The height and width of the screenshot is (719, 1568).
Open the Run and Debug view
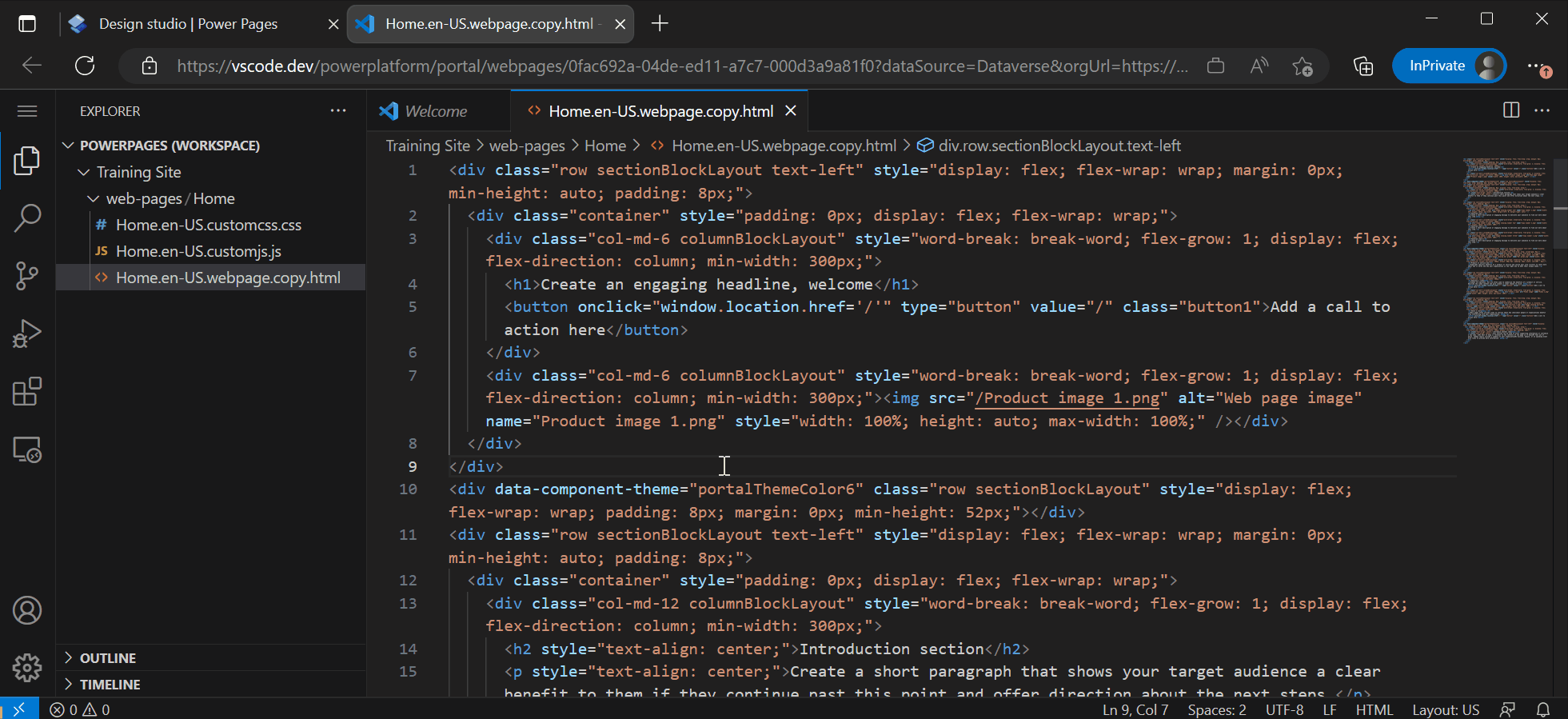coord(27,334)
